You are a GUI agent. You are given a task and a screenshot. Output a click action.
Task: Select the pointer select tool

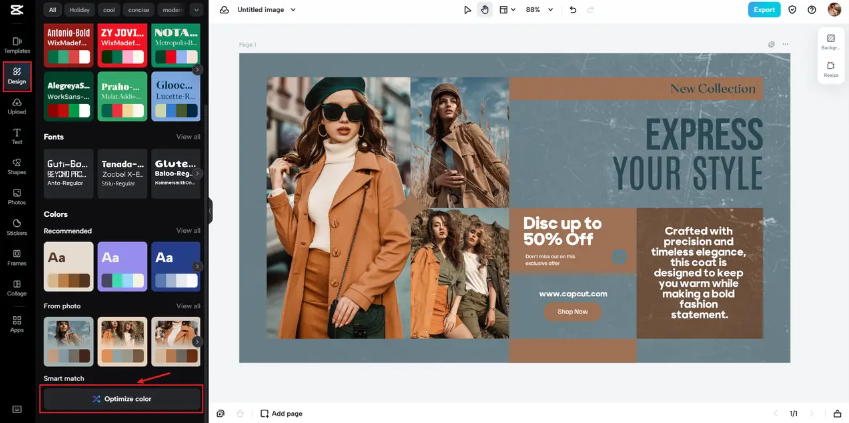pyautogui.click(x=468, y=10)
